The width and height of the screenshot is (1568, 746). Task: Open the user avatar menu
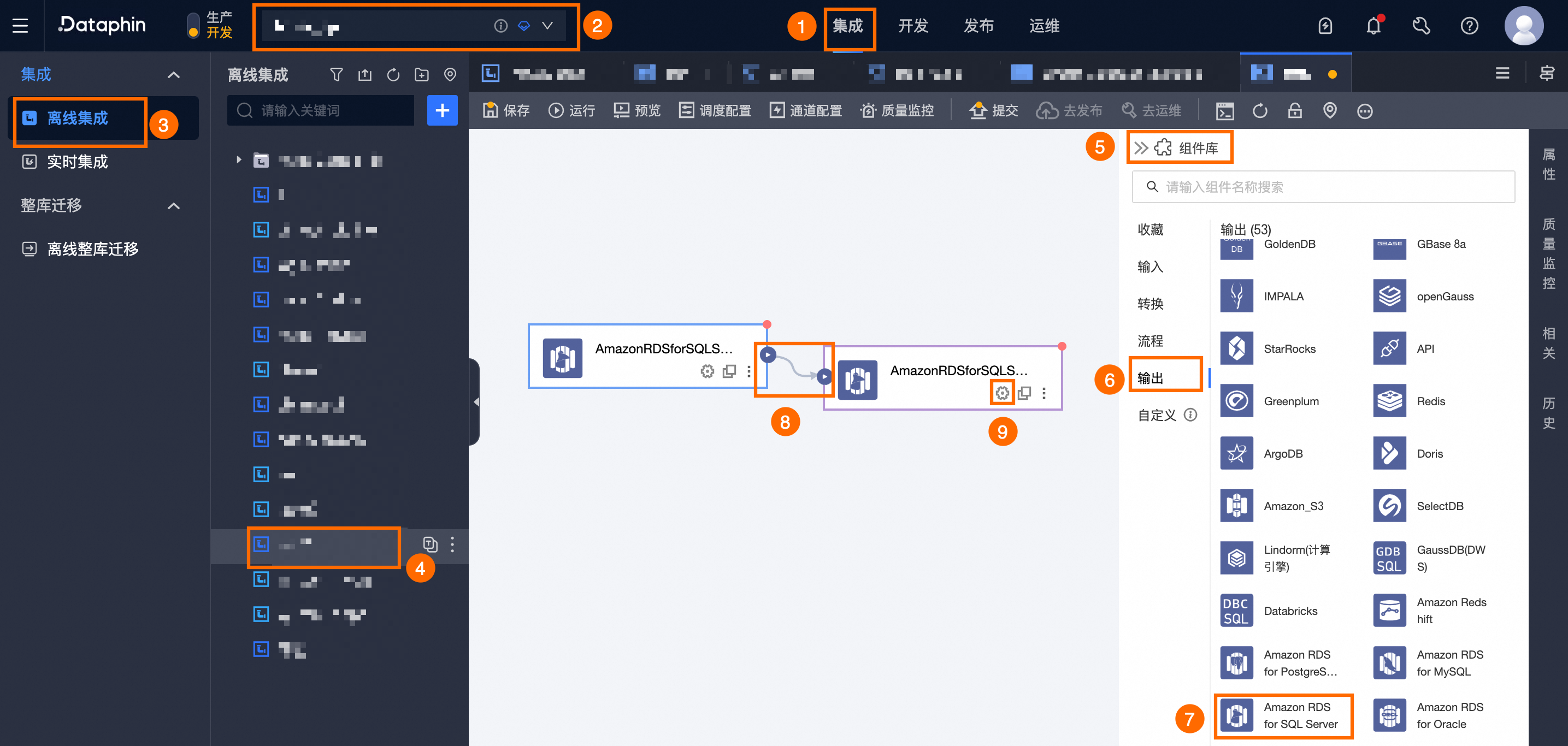point(1524,26)
